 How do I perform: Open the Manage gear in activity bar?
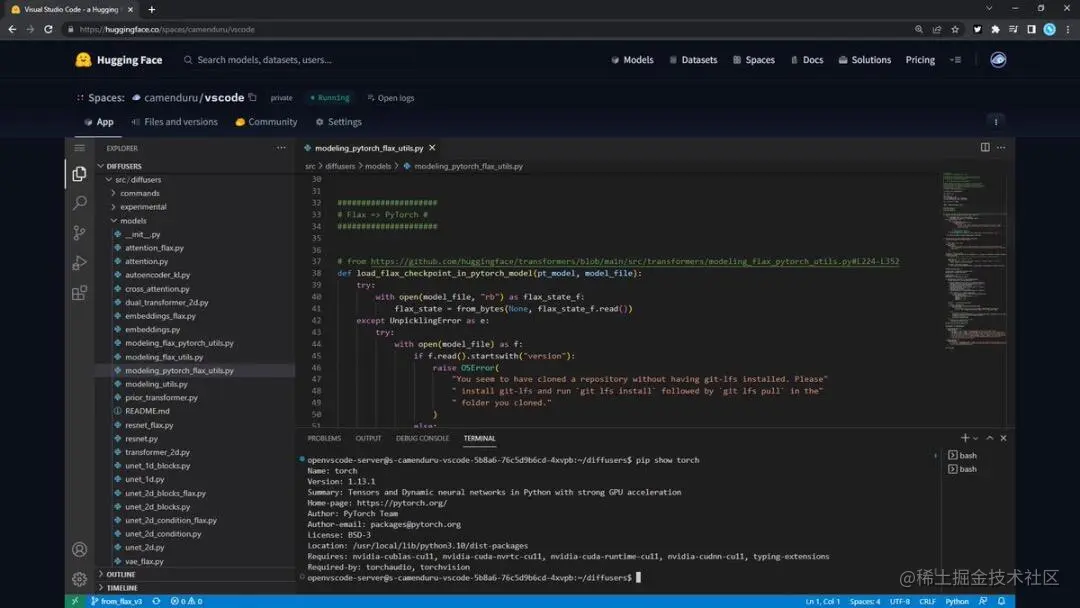[x=79, y=578]
